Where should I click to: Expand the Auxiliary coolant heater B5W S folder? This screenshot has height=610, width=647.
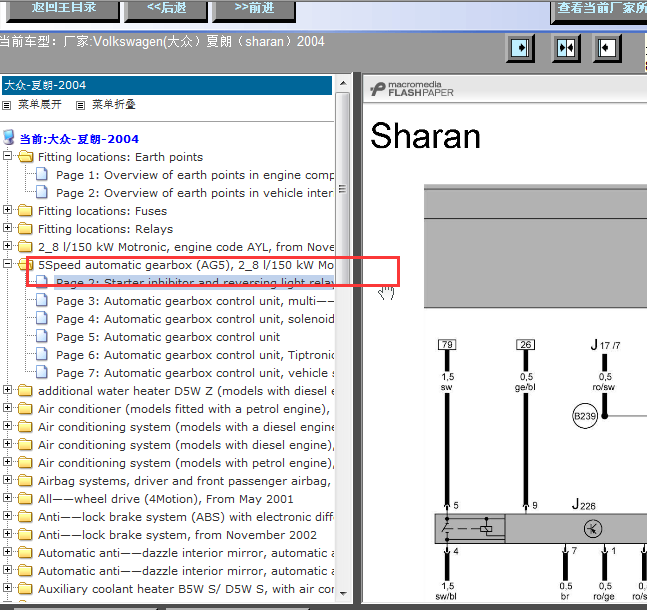(x=7, y=588)
